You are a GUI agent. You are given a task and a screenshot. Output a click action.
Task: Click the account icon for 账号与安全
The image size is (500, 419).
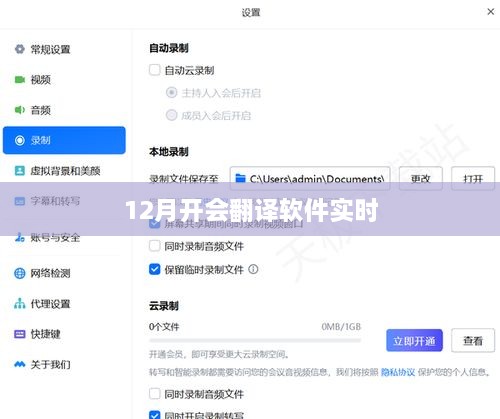[x=20, y=237]
